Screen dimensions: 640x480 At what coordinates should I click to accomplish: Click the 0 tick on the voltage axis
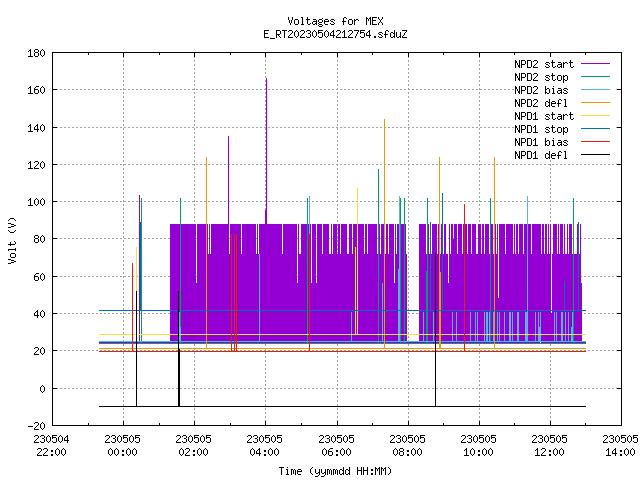(x=42, y=389)
